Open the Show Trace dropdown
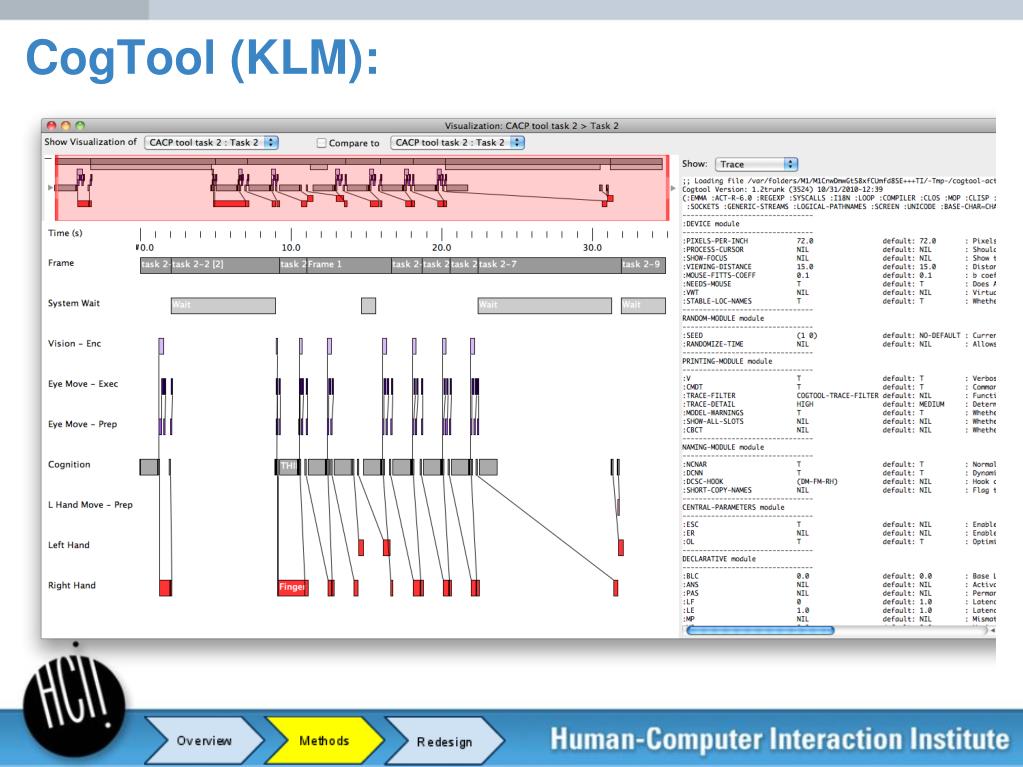Screen dimensions: 1023x767 756,164
